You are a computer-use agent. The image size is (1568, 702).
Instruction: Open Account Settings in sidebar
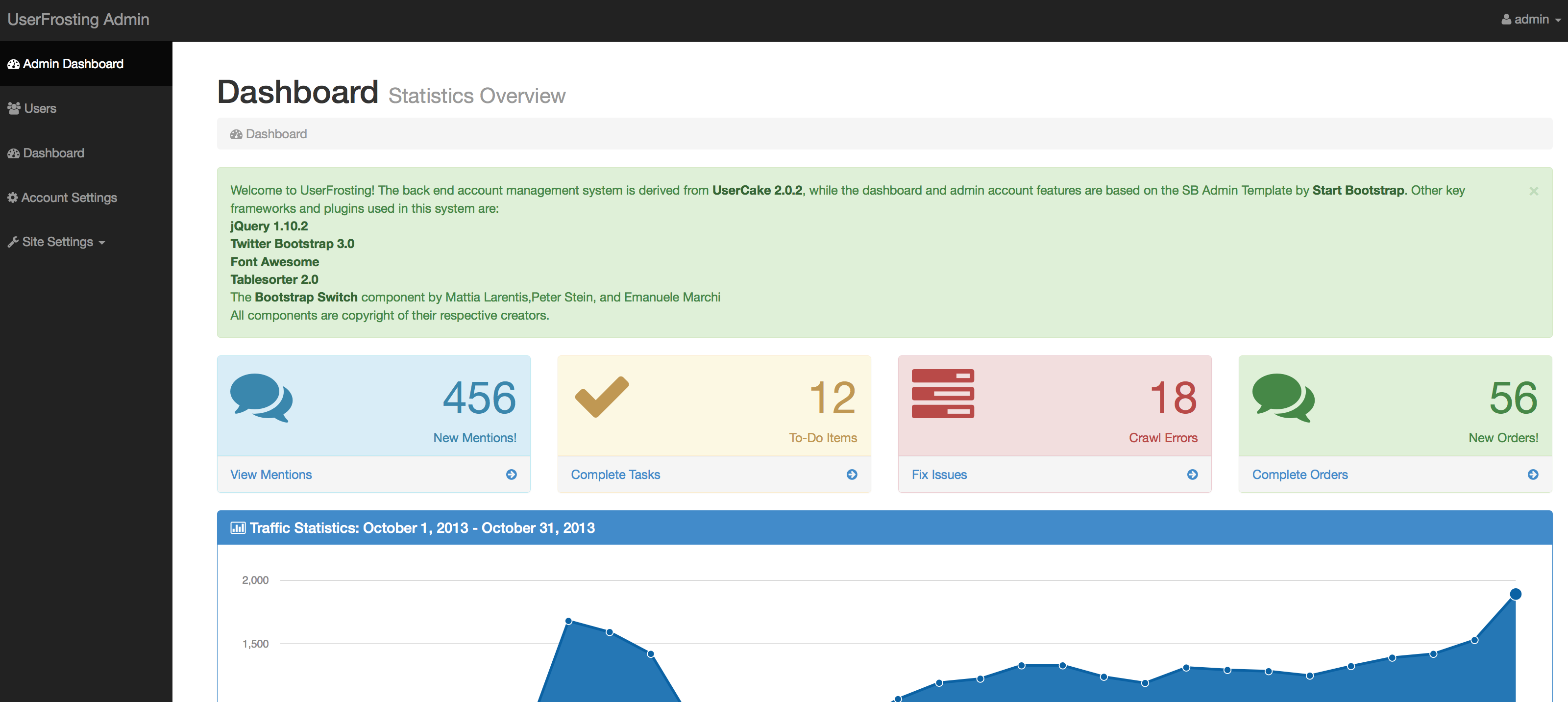coord(86,197)
